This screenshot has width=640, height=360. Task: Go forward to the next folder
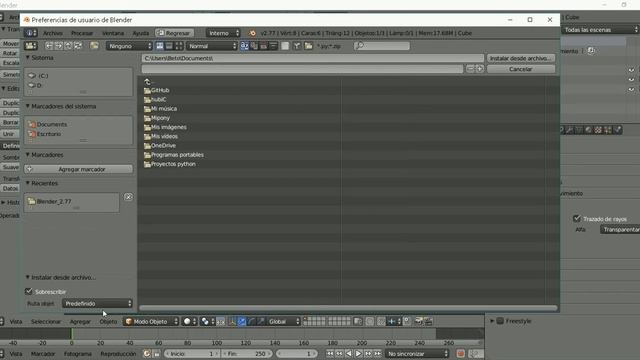point(59,46)
